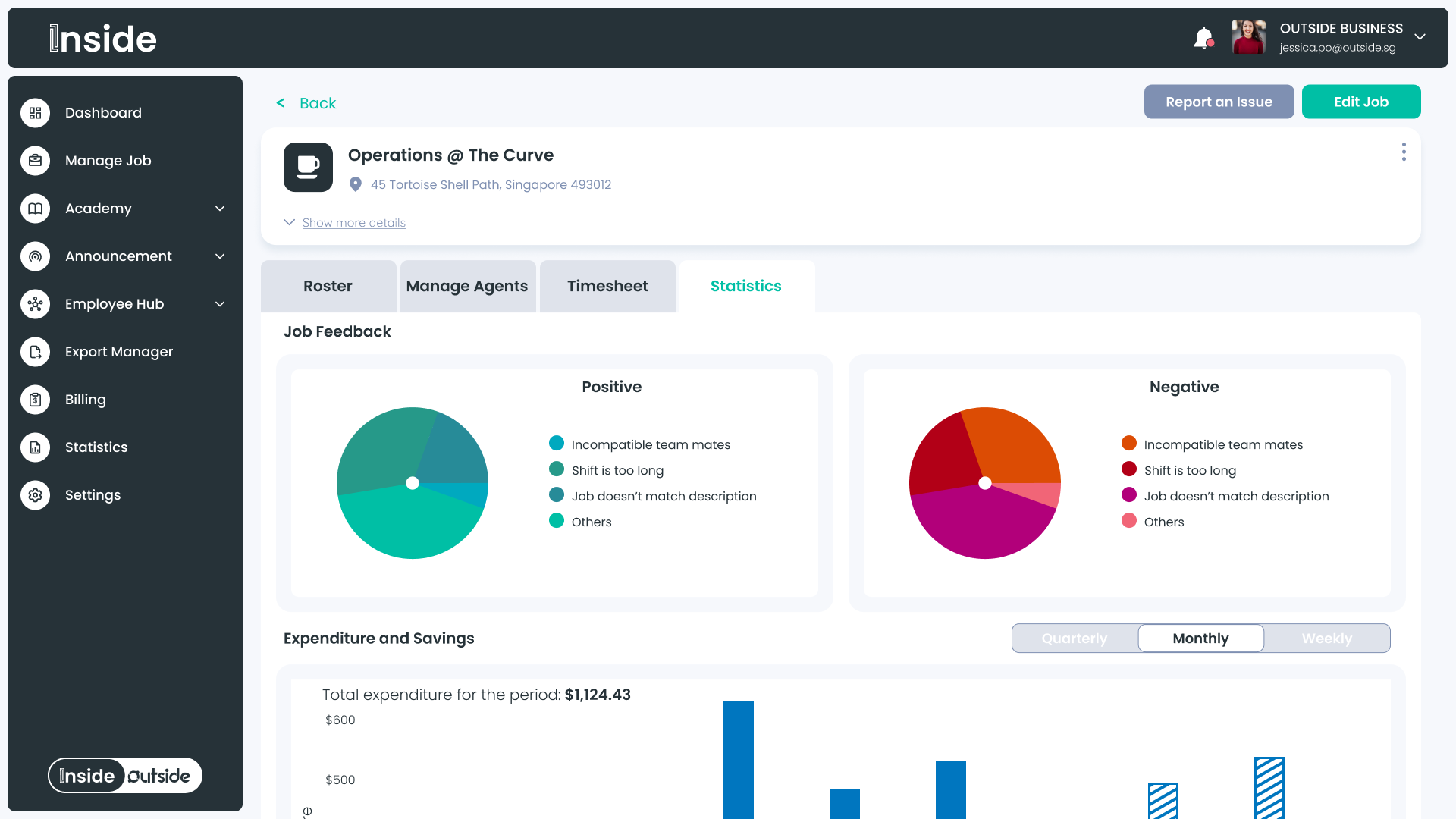
Task: Open the account dropdown arrow
Action: (1420, 37)
